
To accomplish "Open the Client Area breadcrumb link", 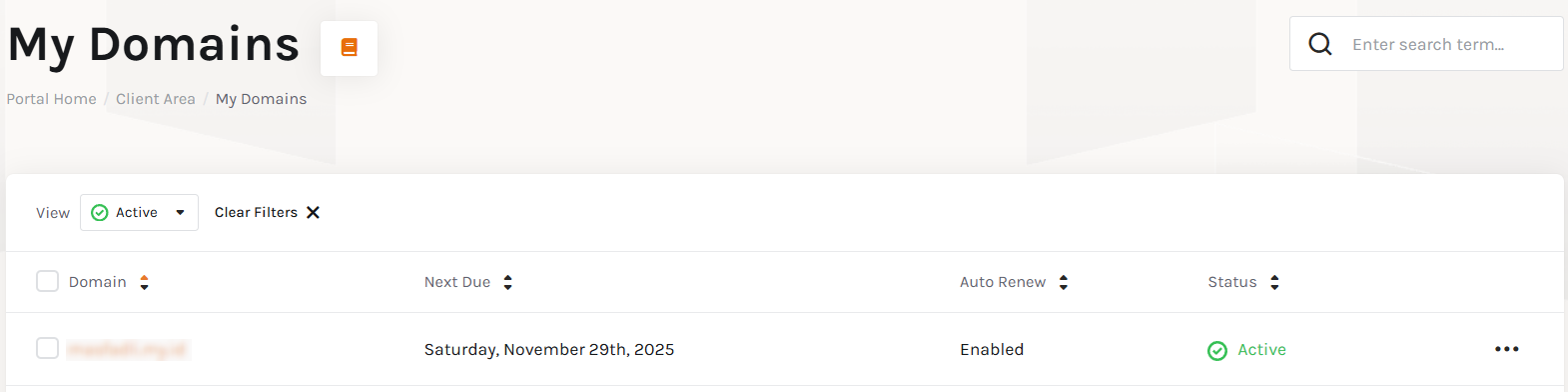I will point(156,99).
